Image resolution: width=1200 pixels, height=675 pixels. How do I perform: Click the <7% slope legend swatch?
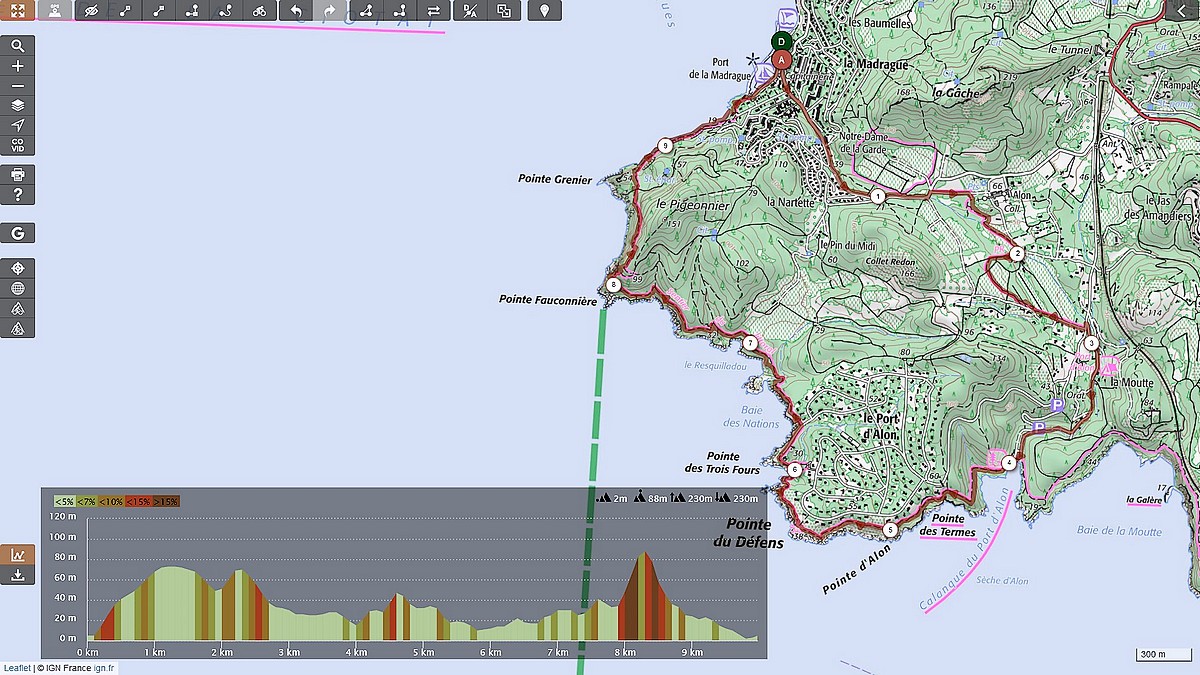click(88, 501)
